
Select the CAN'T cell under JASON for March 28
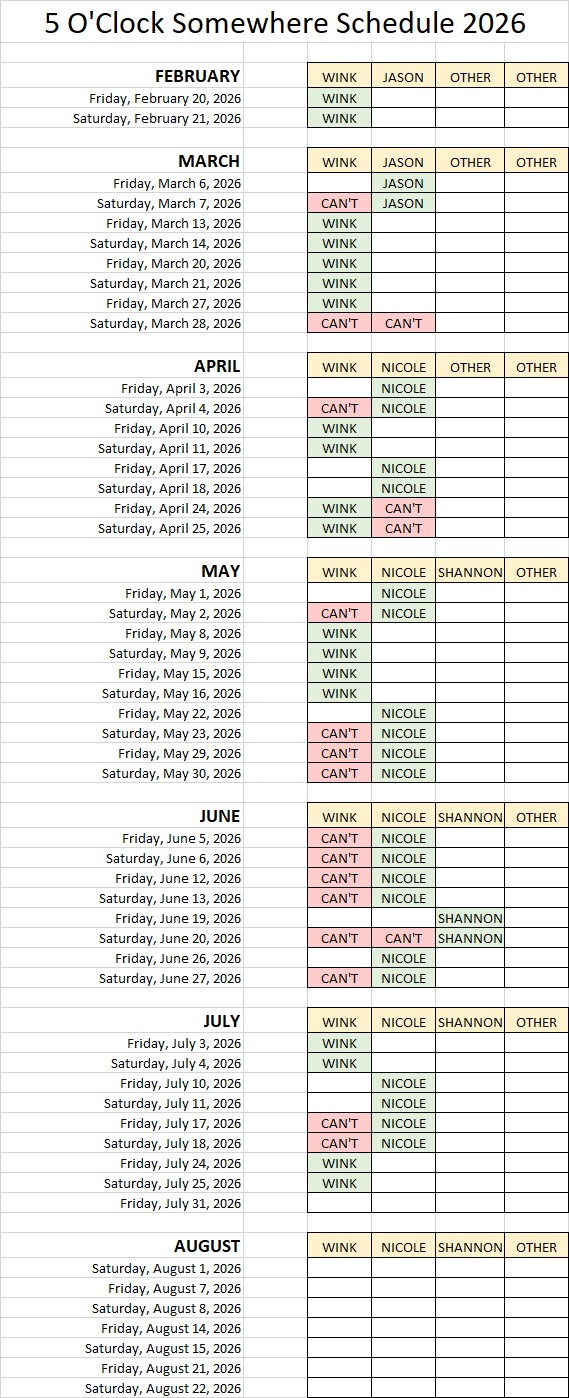(x=403, y=323)
